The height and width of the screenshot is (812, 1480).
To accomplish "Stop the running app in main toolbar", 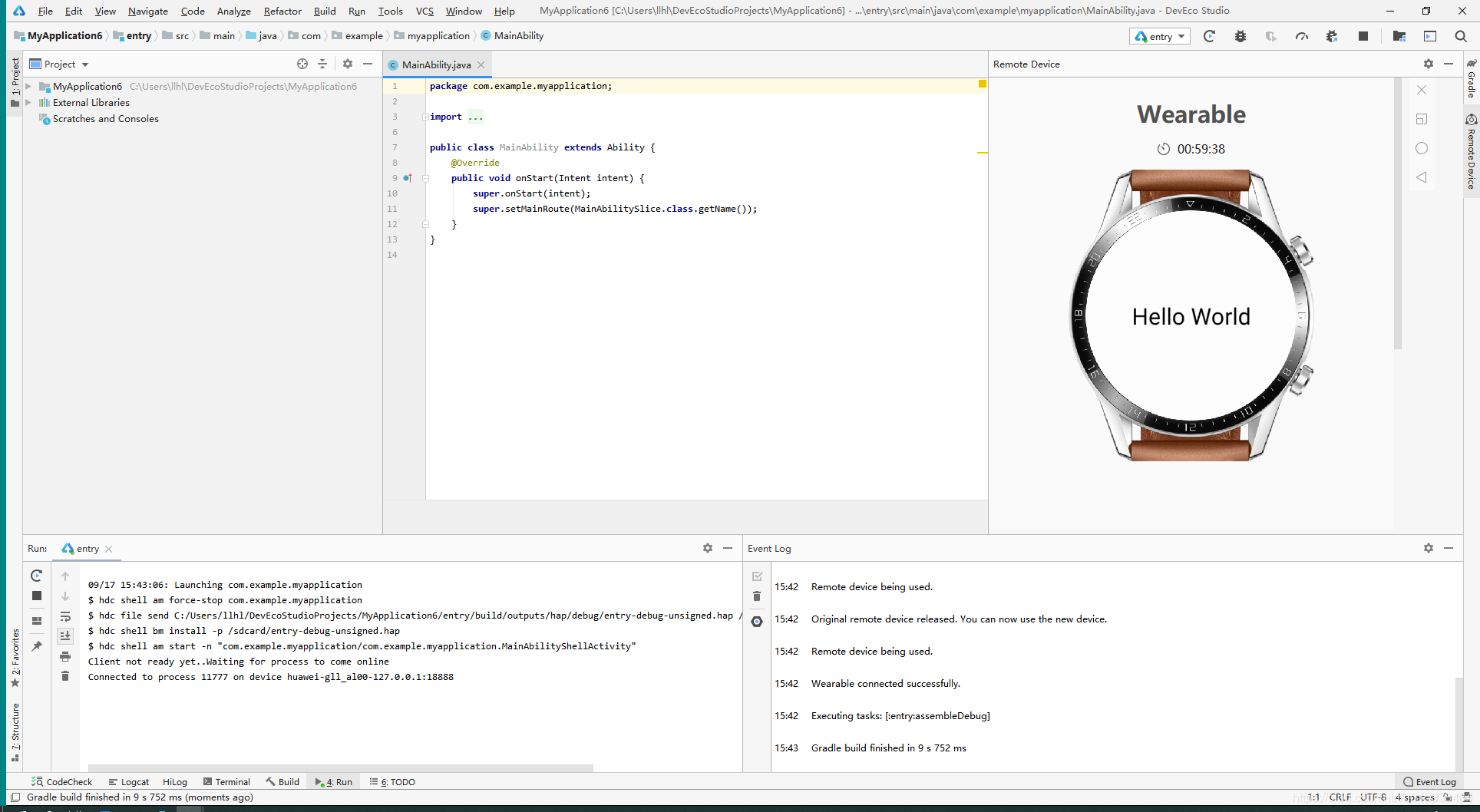I will [1363, 36].
